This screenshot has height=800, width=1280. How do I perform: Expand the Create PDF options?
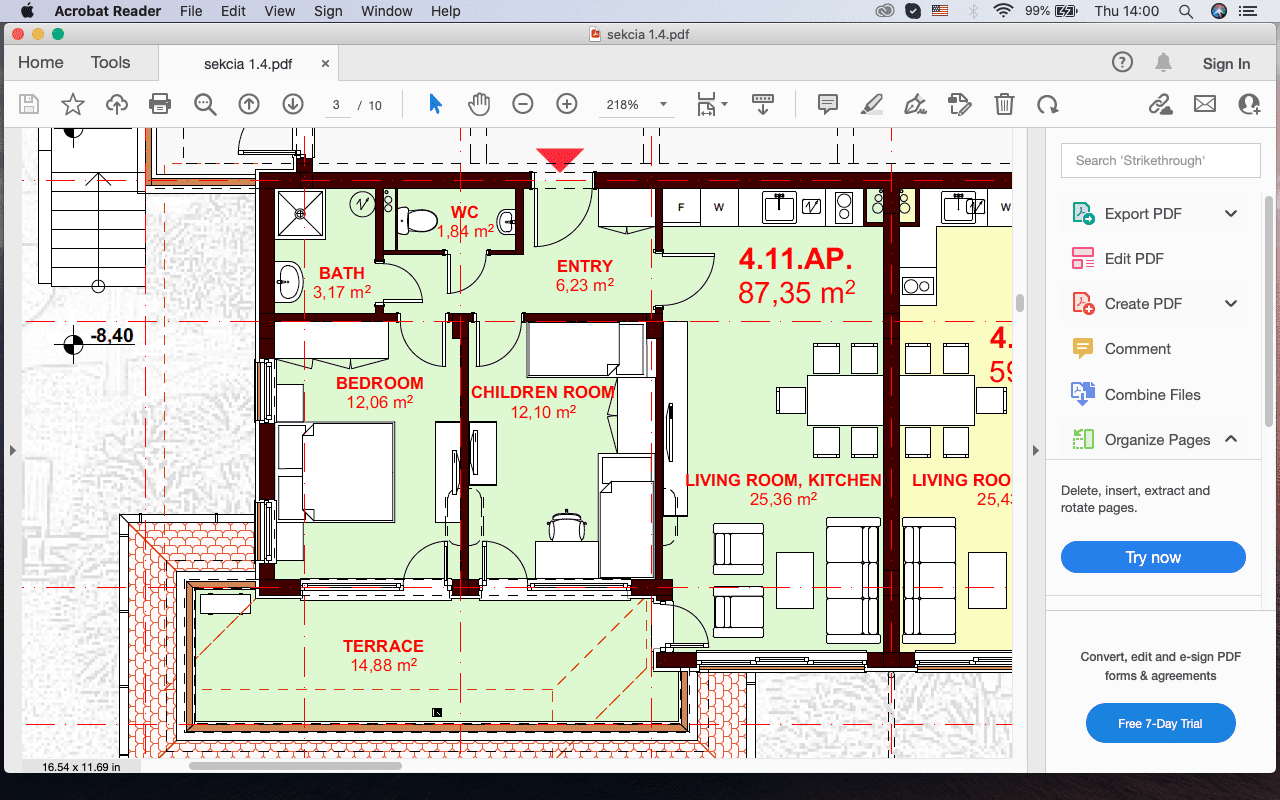[x=1231, y=303]
